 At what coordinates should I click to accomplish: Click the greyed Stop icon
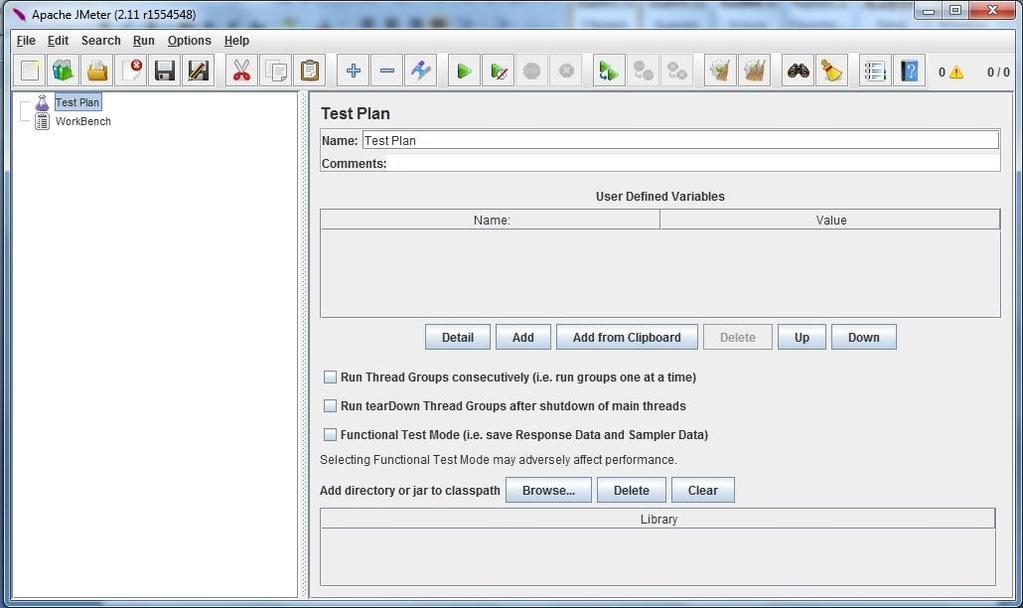tap(532, 70)
